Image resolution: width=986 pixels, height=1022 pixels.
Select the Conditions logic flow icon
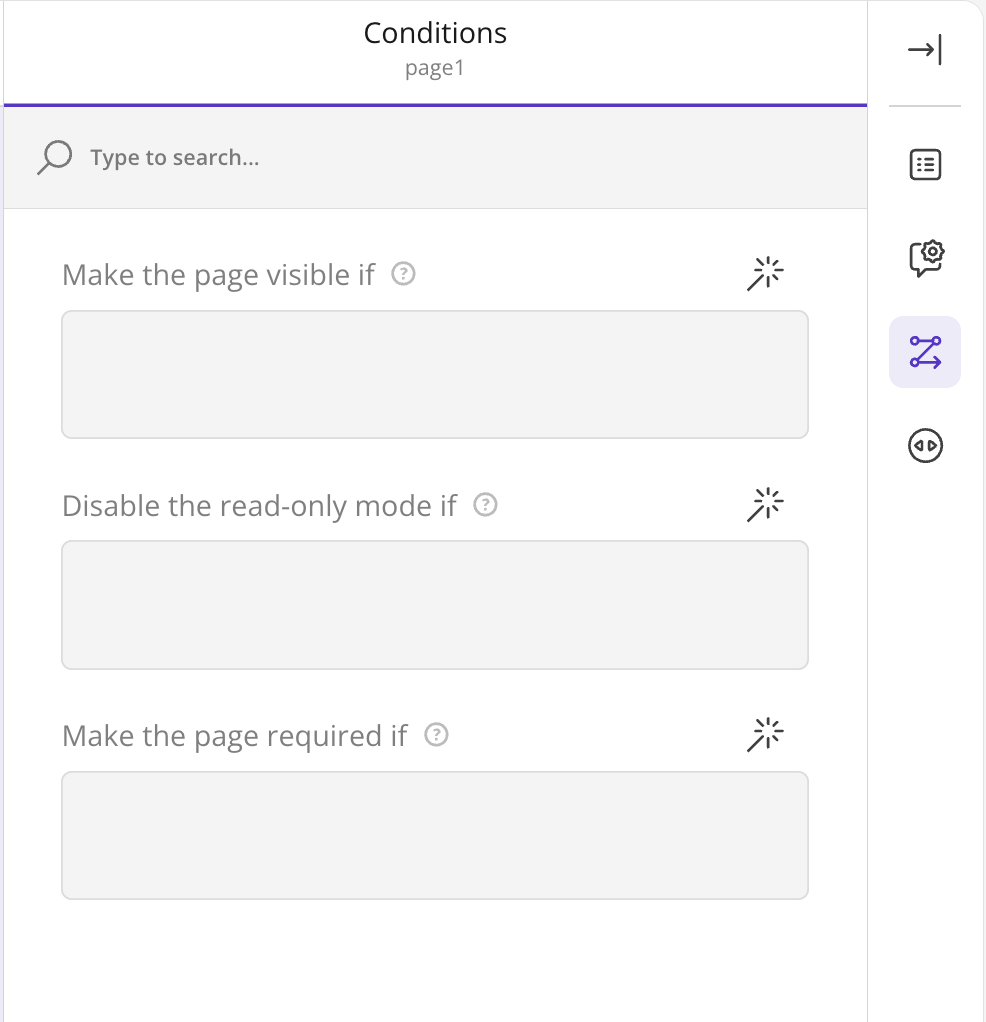click(925, 352)
